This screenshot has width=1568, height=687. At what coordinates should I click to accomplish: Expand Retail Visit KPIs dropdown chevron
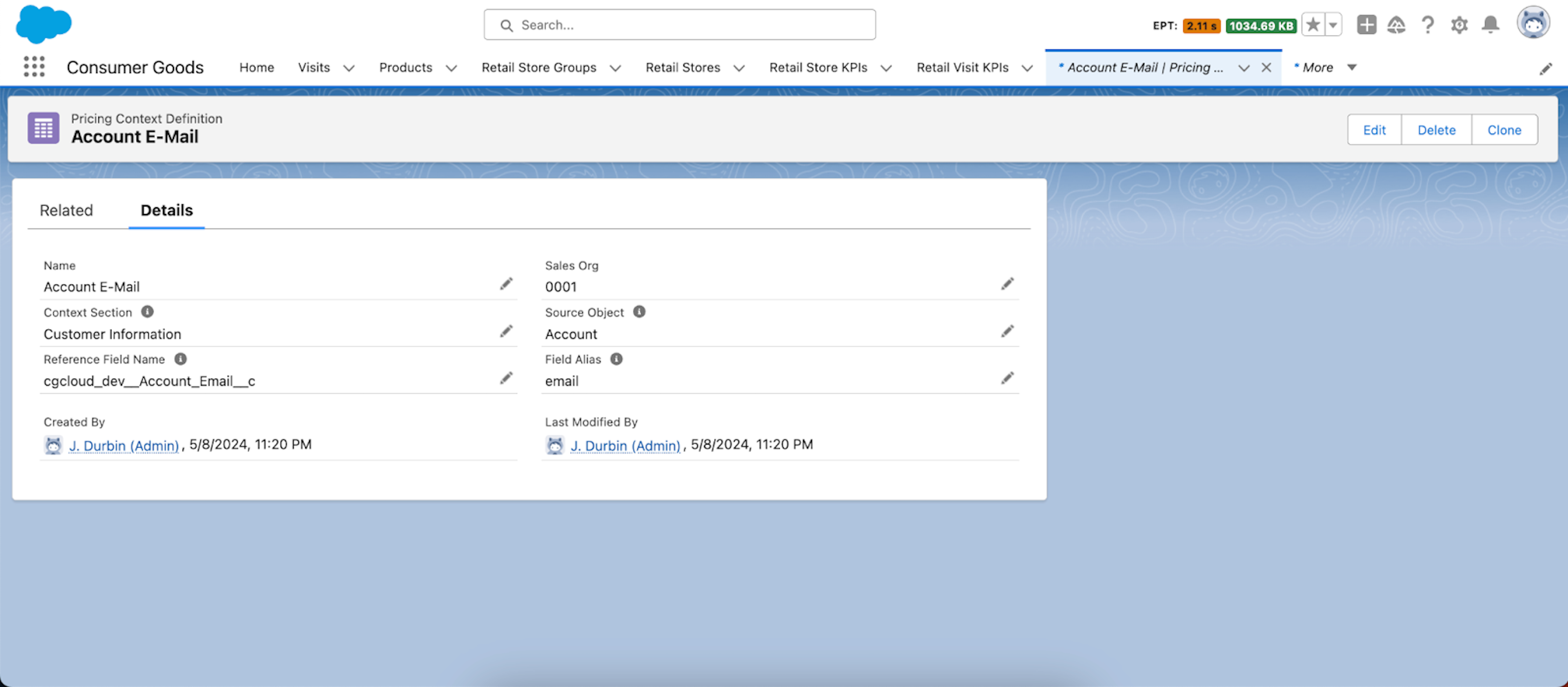click(x=1028, y=68)
